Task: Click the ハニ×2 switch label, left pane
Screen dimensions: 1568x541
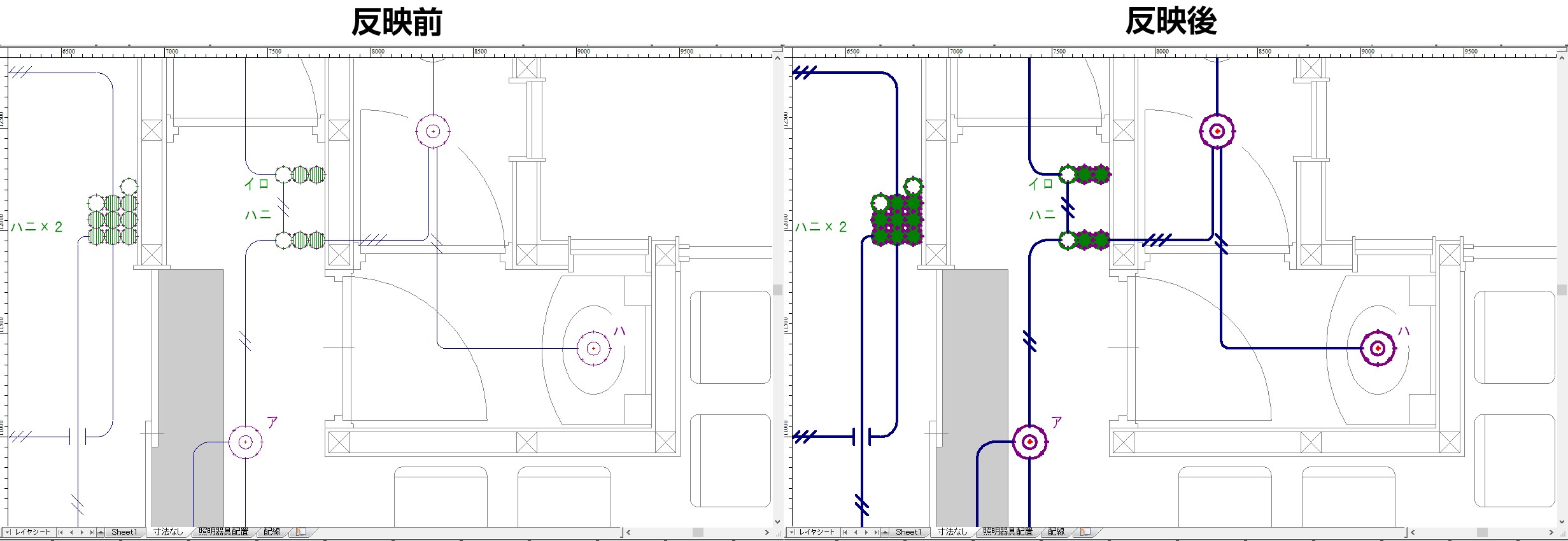Action: (37, 227)
